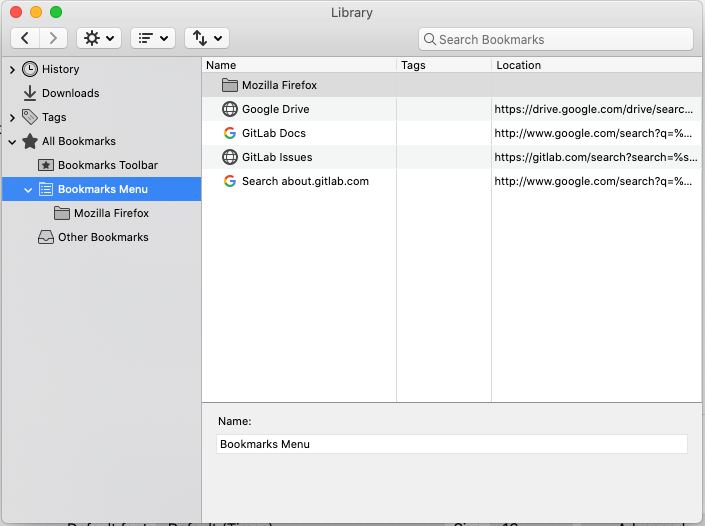
Task: Sort by the Tags column header
Action: (x=444, y=65)
